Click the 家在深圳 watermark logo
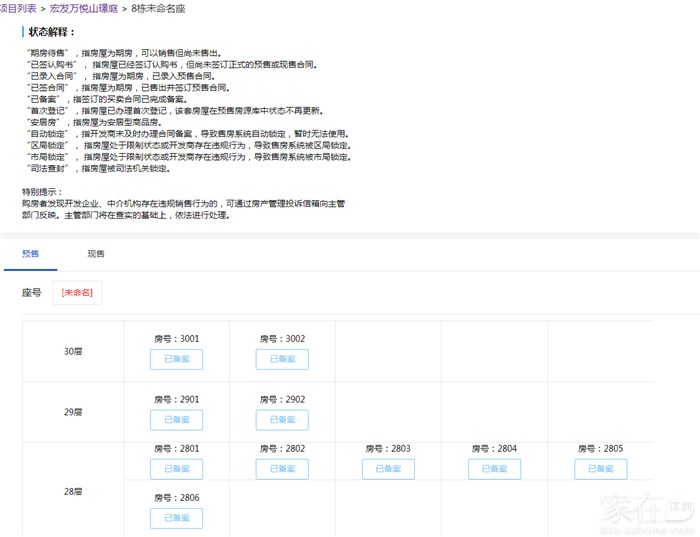This screenshot has height=537, width=700. click(x=647, y=511)
